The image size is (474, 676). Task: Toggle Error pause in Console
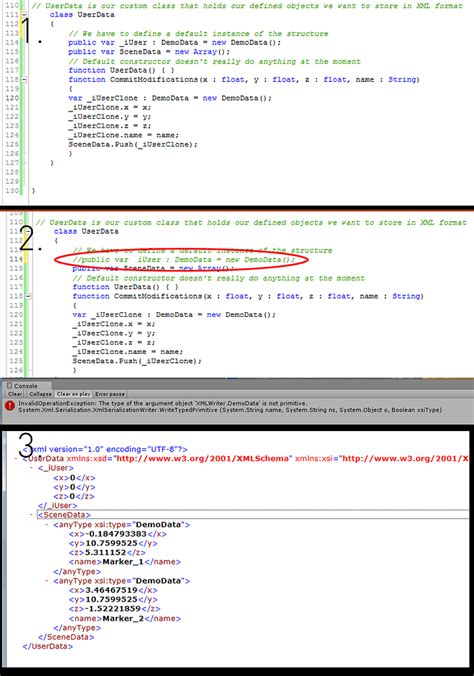coord(110,394)
